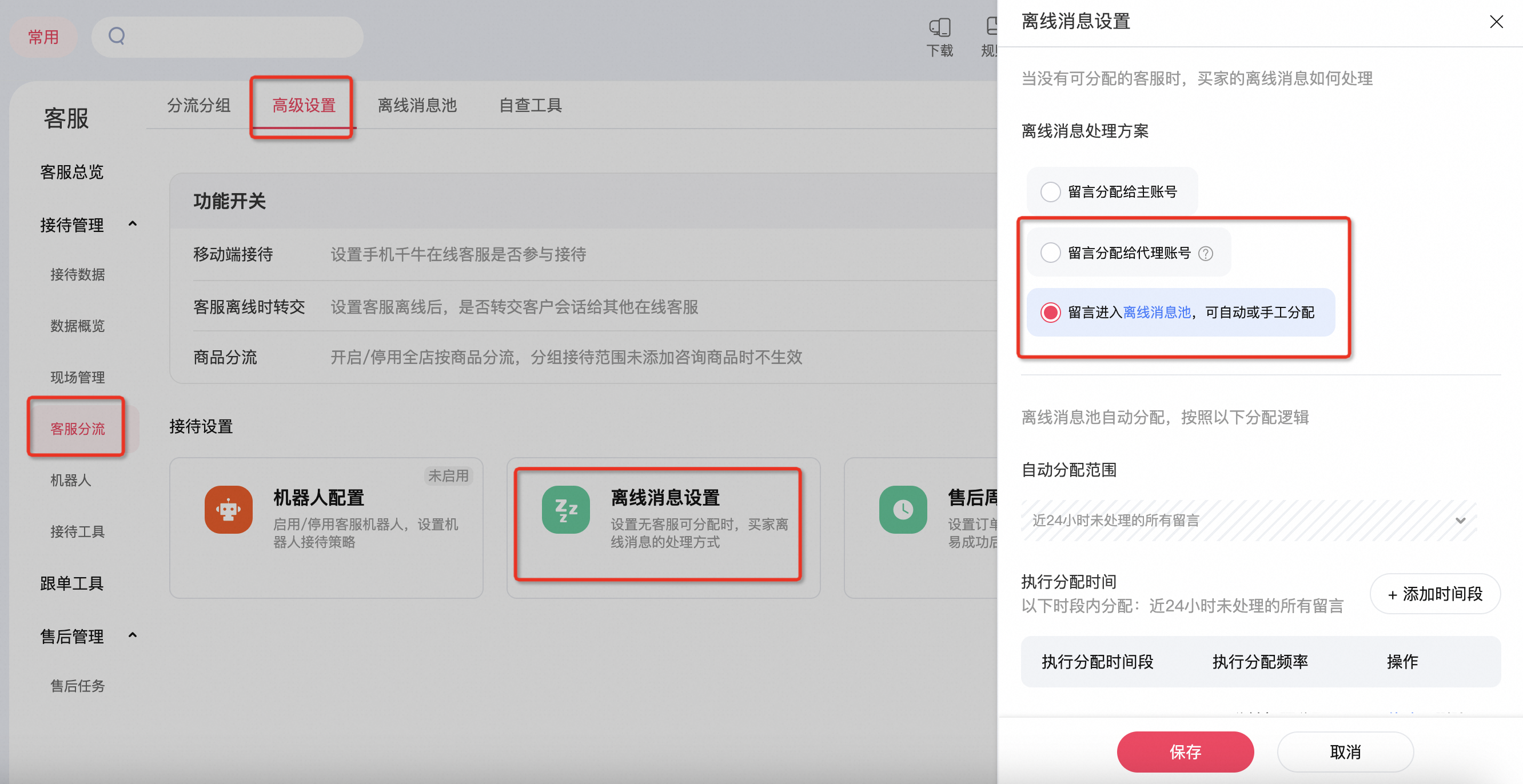Collapse the 接待管理 menu section
Image resolution: width=1523 pixels, height=784 pixels.
tap(133, 224)
